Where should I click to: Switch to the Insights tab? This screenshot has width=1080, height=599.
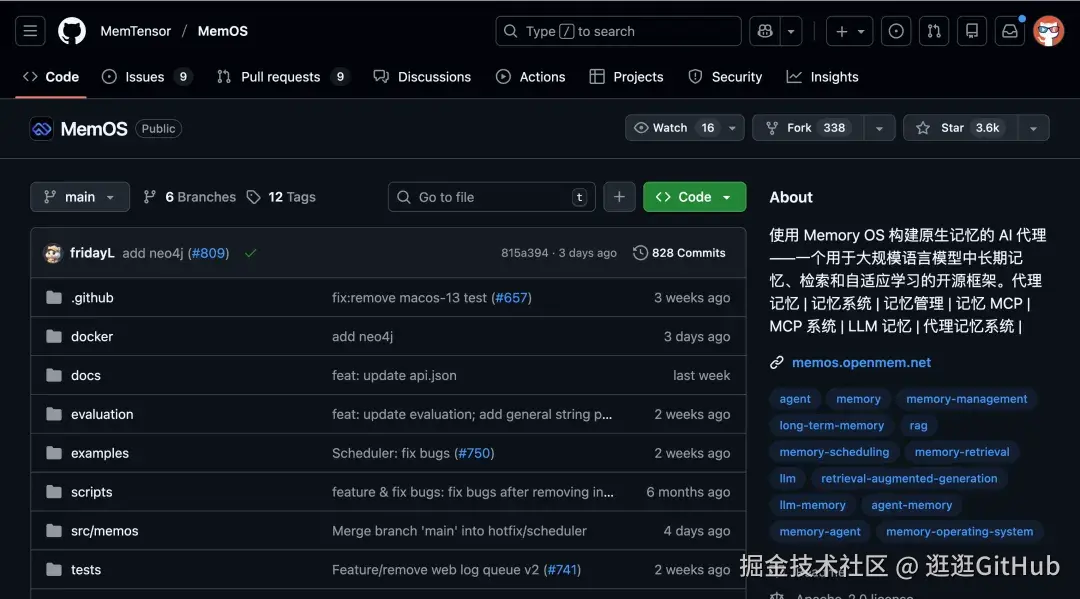click(822, 76)
